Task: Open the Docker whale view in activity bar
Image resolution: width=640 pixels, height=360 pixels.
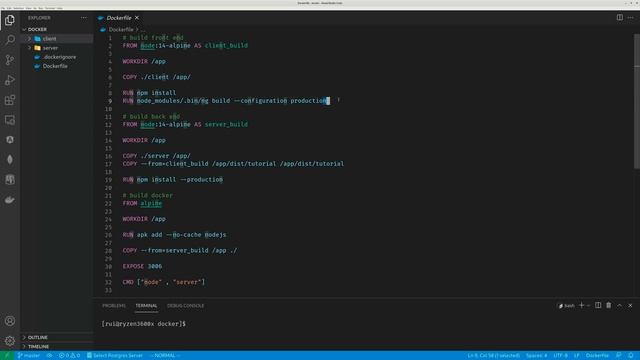Action: pyautogui.click(x=10, y=200)
